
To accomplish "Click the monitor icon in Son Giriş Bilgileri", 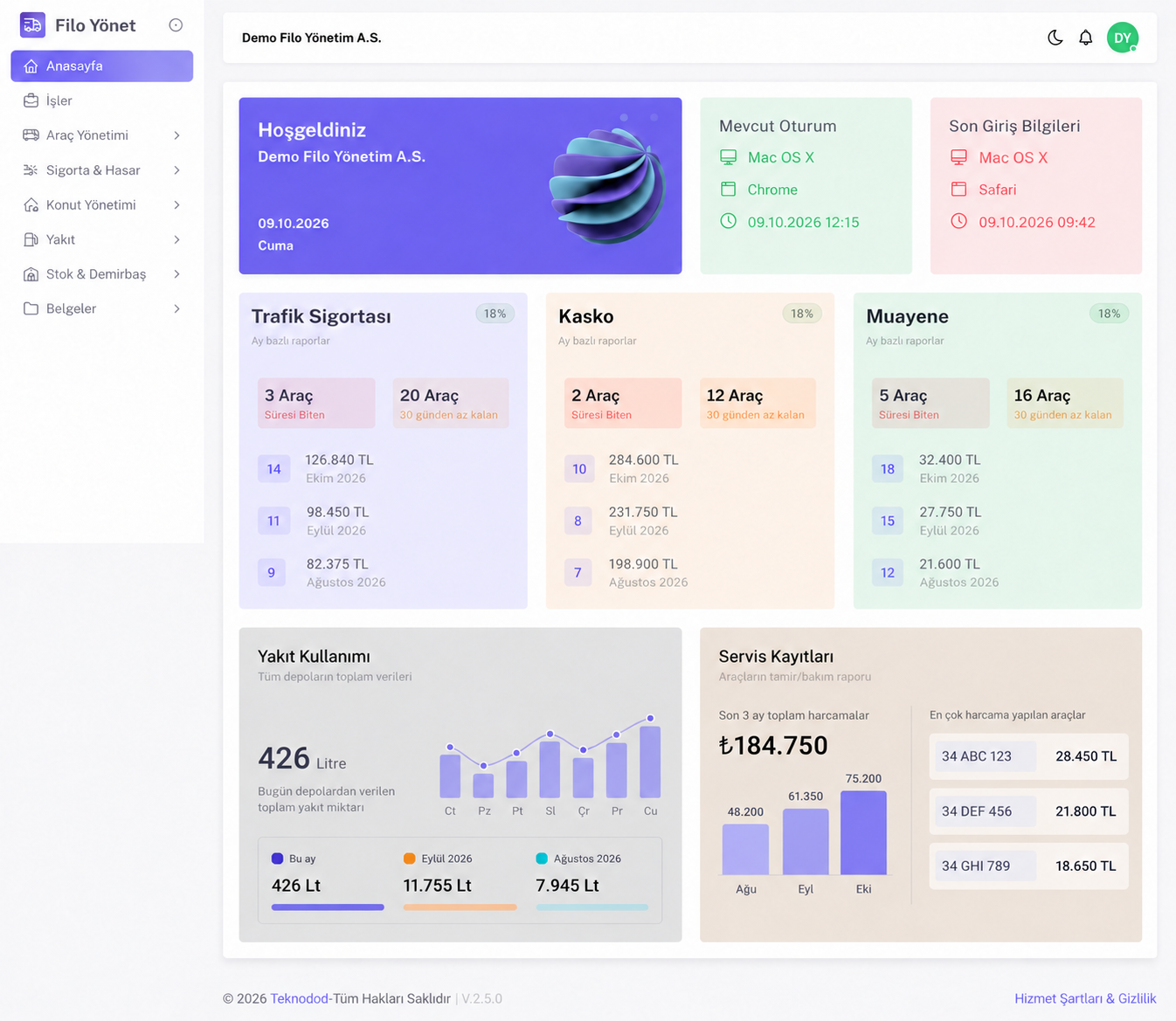I will pyautogui.click(x=958, y=157).
